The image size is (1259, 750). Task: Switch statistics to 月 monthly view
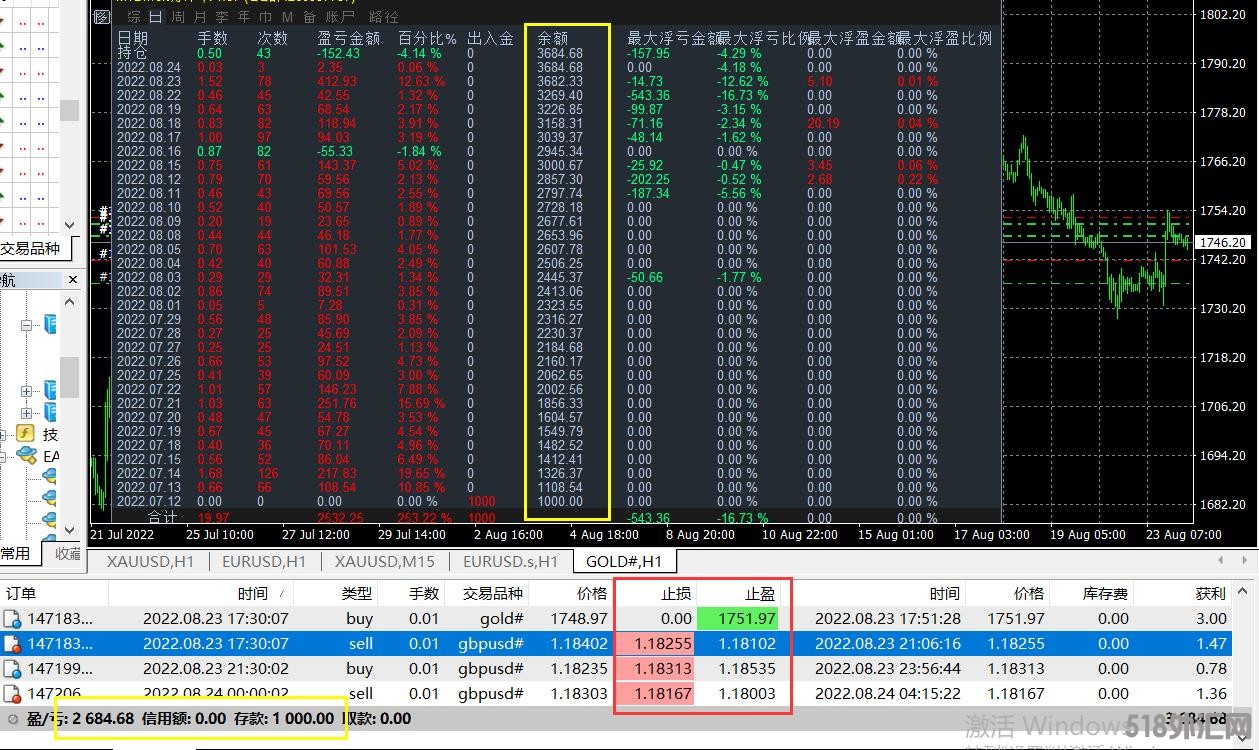pyautogui.click(x=200, y=17)
